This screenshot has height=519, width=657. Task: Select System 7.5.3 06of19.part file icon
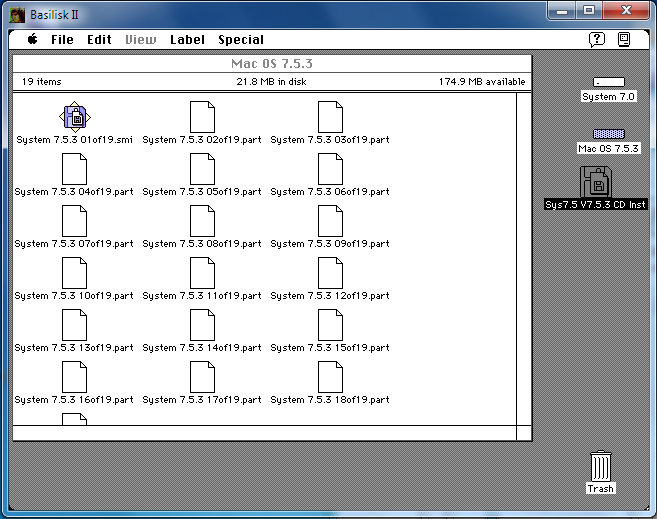coord(330,169)
